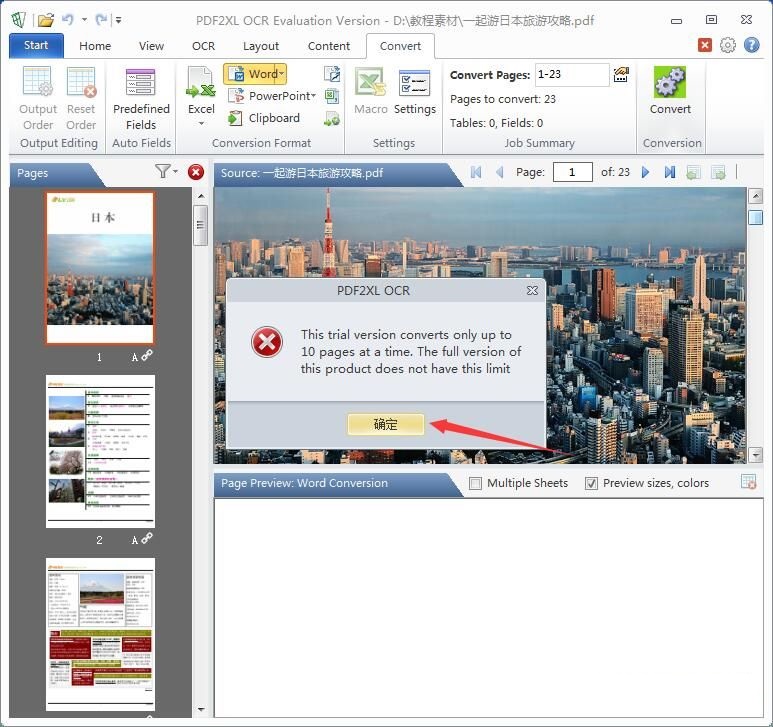Open options via the gear icon in the ribbon tab row
The width and height of the screenshot is (773, 727).
click(728, 45)
